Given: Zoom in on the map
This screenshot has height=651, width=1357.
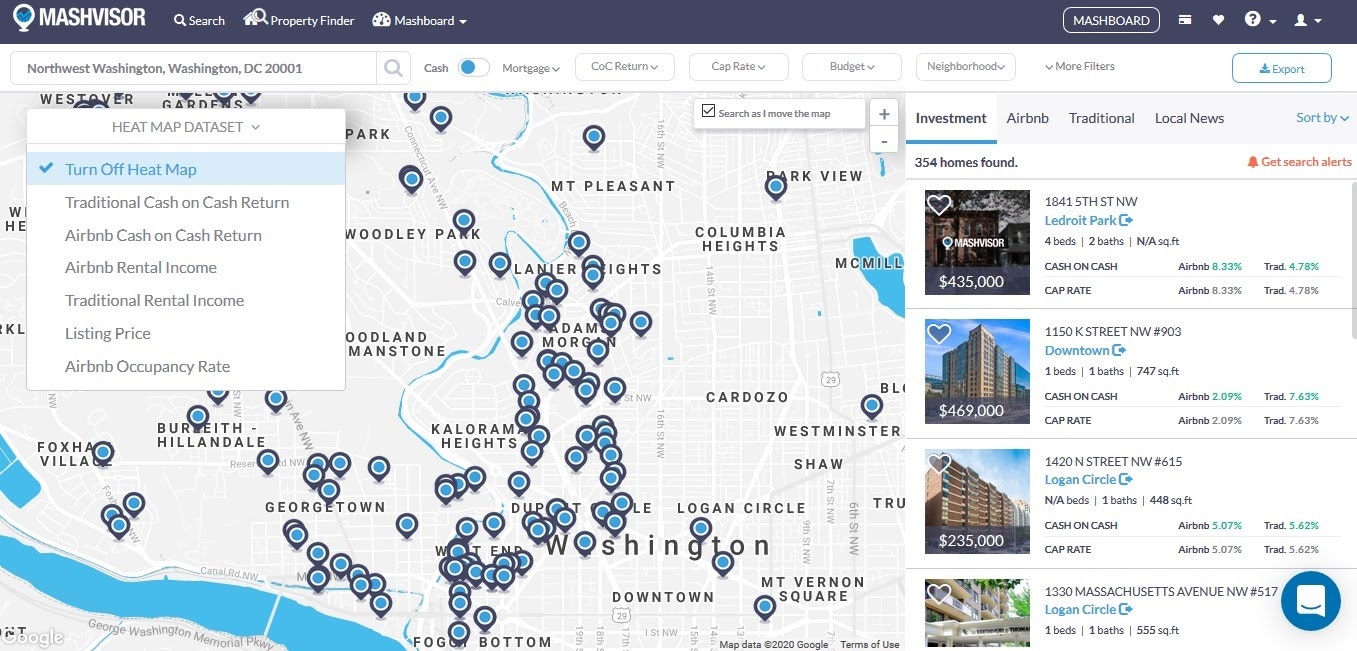Looking at the screenshot, I should [x=883, y=113].
